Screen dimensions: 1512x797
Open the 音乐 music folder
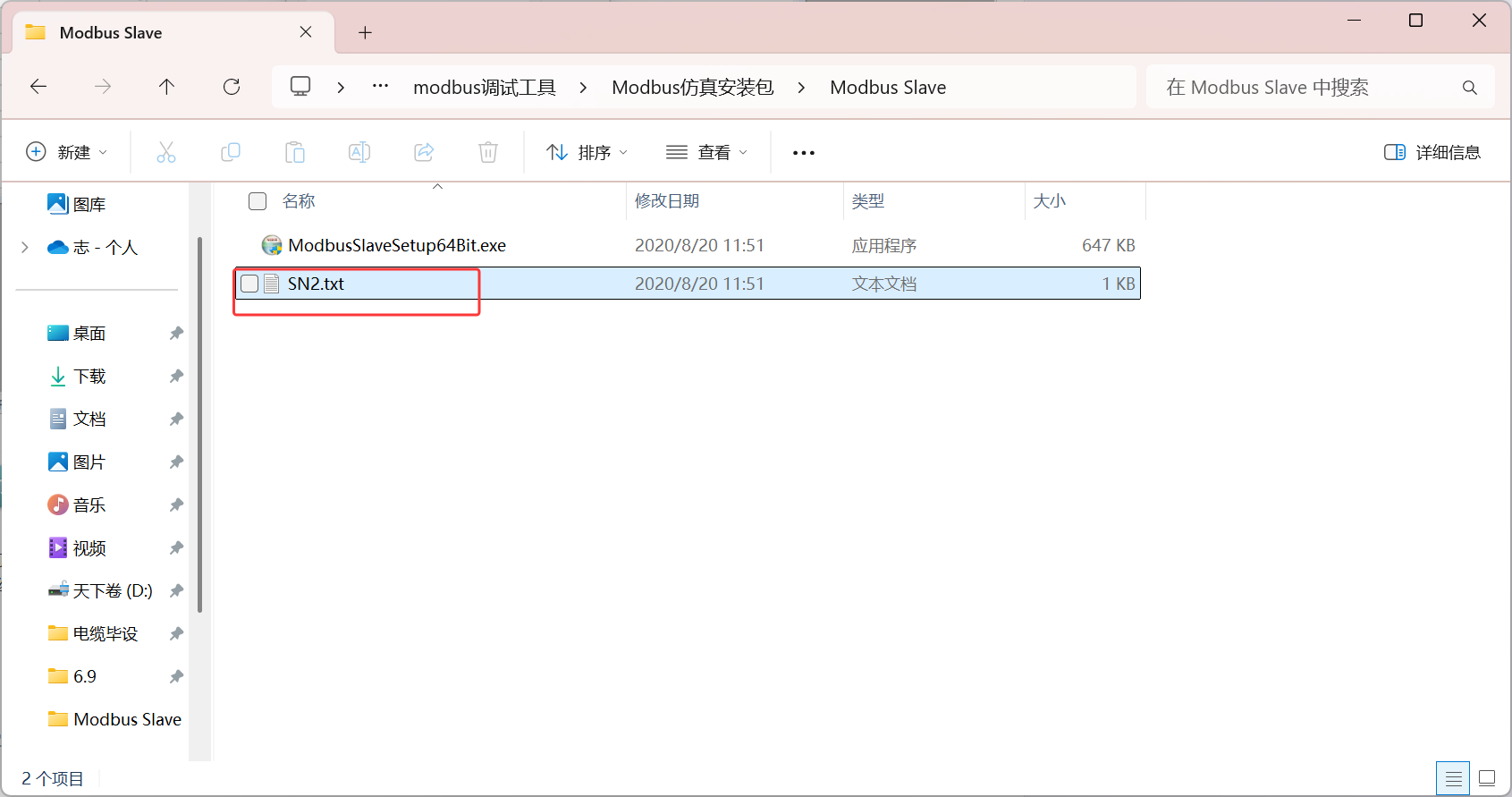tap(77, 504)
